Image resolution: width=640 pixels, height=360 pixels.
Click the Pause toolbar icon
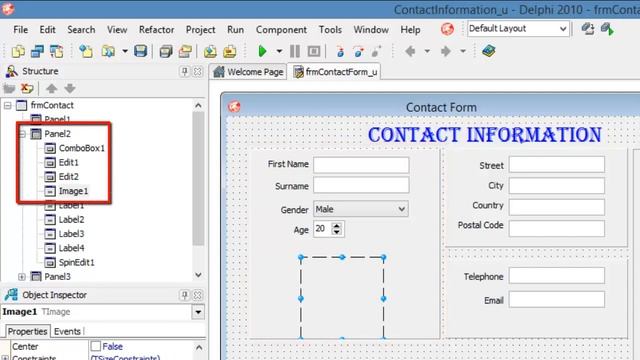tap(295, 51)
